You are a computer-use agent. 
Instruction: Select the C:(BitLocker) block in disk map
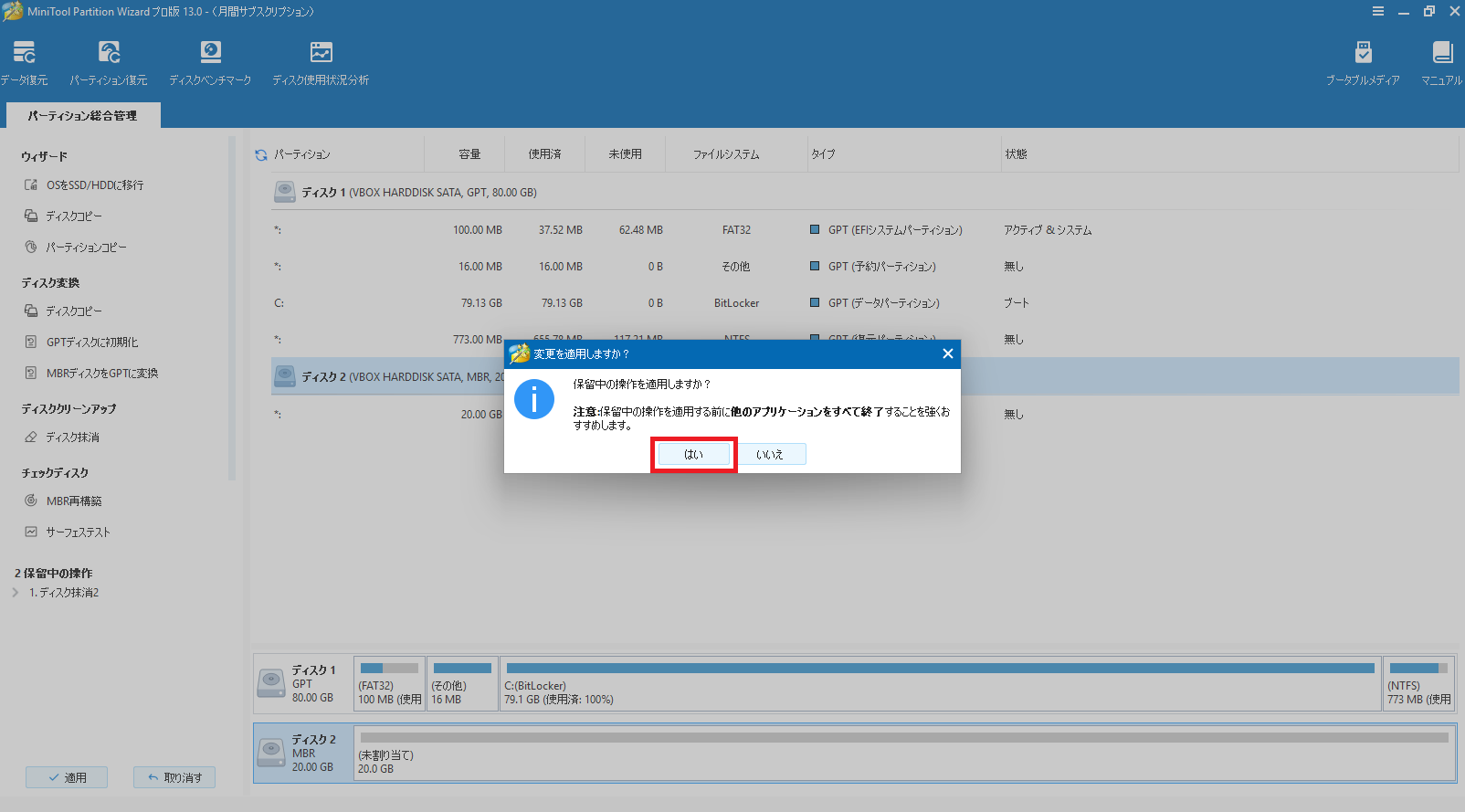[x=940, y=683]
